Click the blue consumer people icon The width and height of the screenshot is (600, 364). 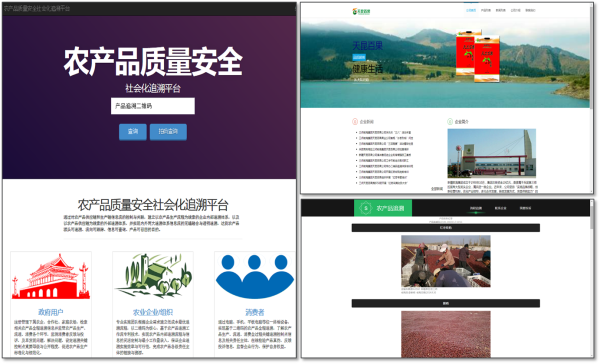coord(254,276)
